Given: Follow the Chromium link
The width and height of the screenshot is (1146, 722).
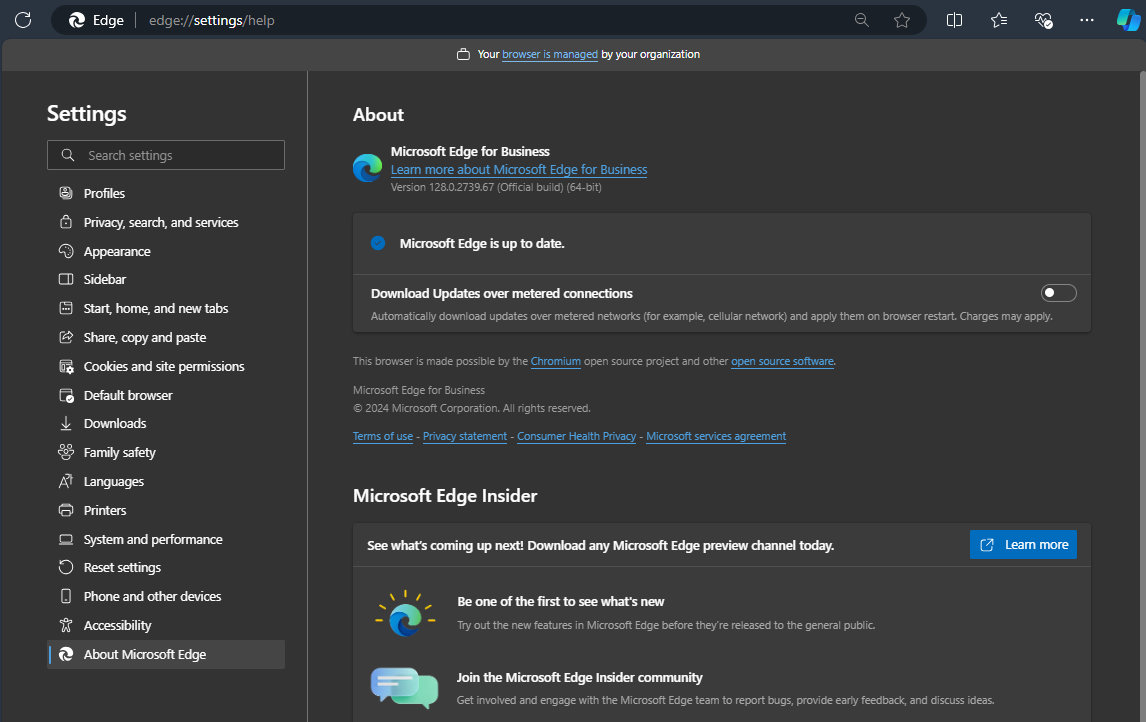Looking at the screenshot, I should point(555,361).
